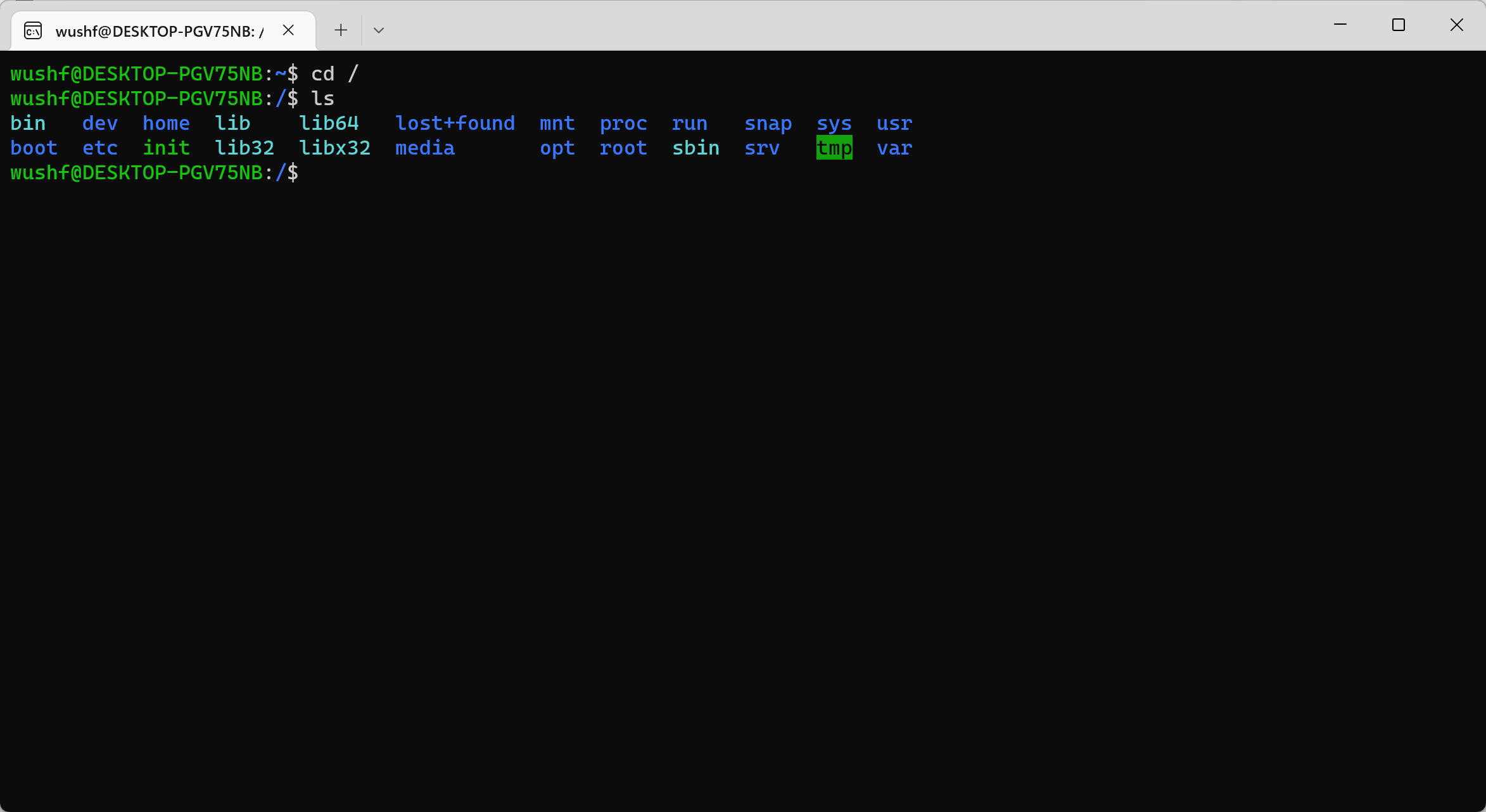Click the highlighted 'tmp' directory name
The width and height of the screenshot is (1486, 812).
point(834,148)
